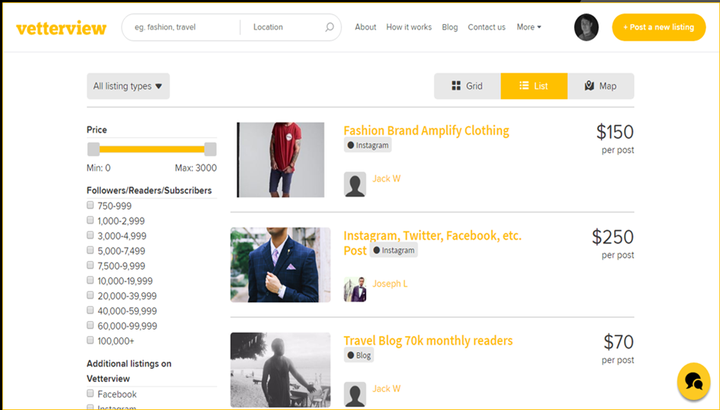Click the Grid view squares icon

pyautogui.click(x=456, y=86)
